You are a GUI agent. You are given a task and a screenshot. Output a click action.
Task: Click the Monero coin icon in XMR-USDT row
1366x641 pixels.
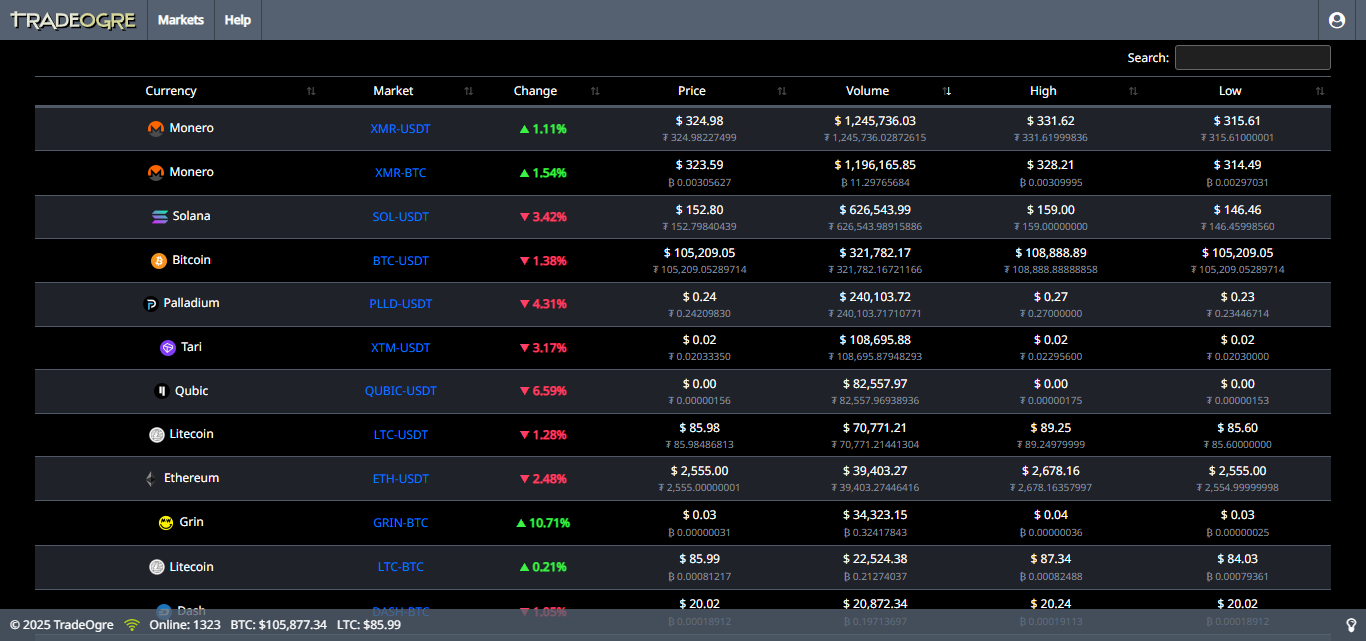pyautogui.click(x=156, y=129)
